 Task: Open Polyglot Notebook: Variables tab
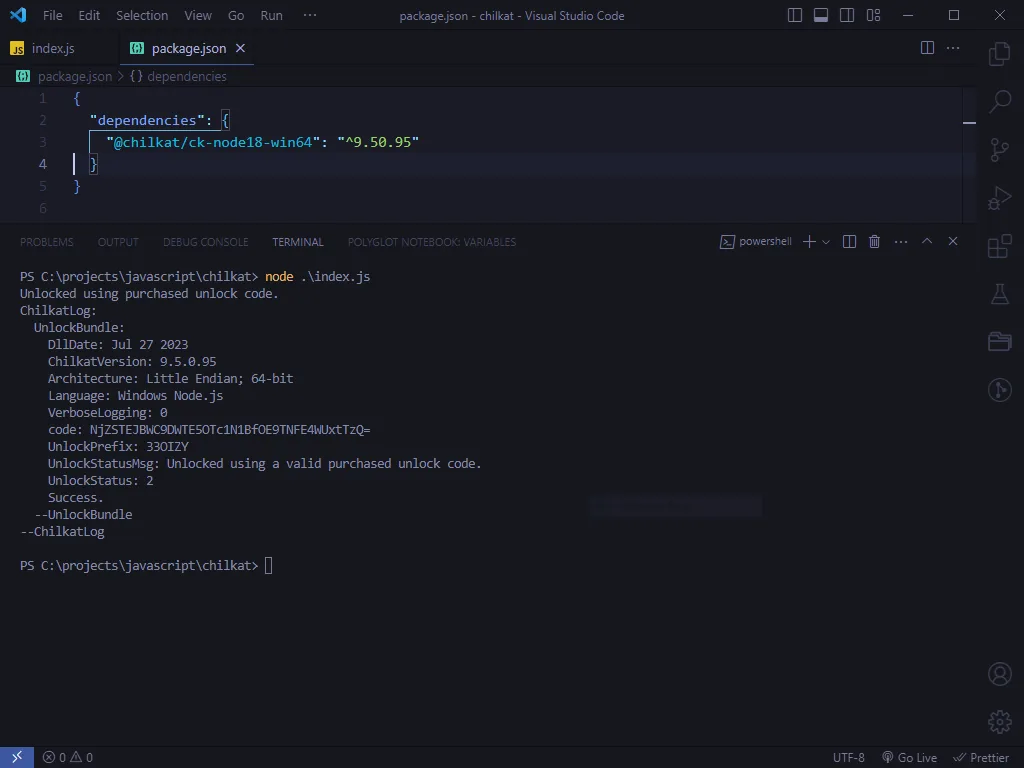pos(432,242)
